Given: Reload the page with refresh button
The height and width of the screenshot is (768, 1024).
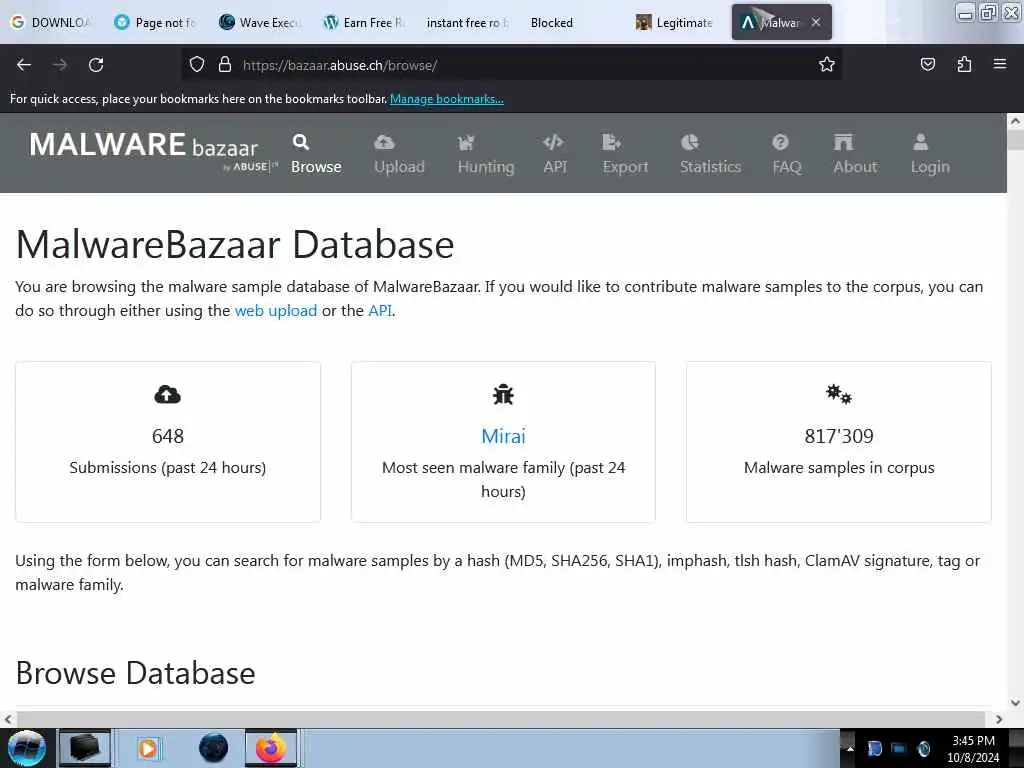Looking at the screenshot, I should click(96, 65).
